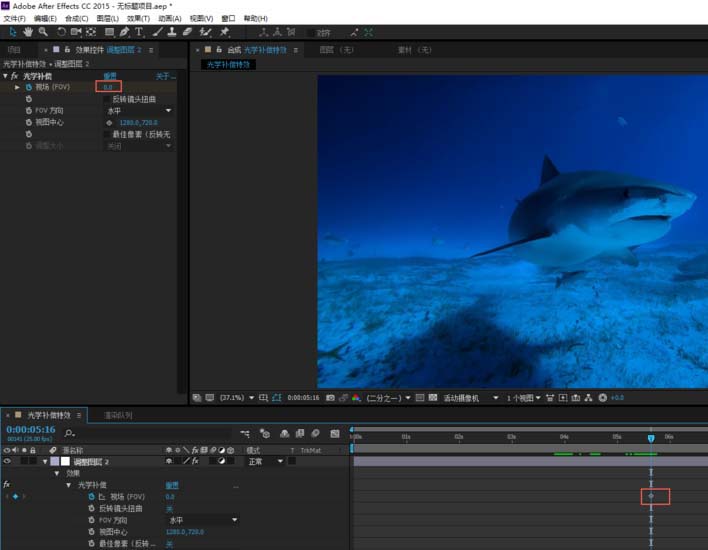Select the Hand tool
Screen dimensions: 708x550
pyautogui.click(x=27, y=32)
